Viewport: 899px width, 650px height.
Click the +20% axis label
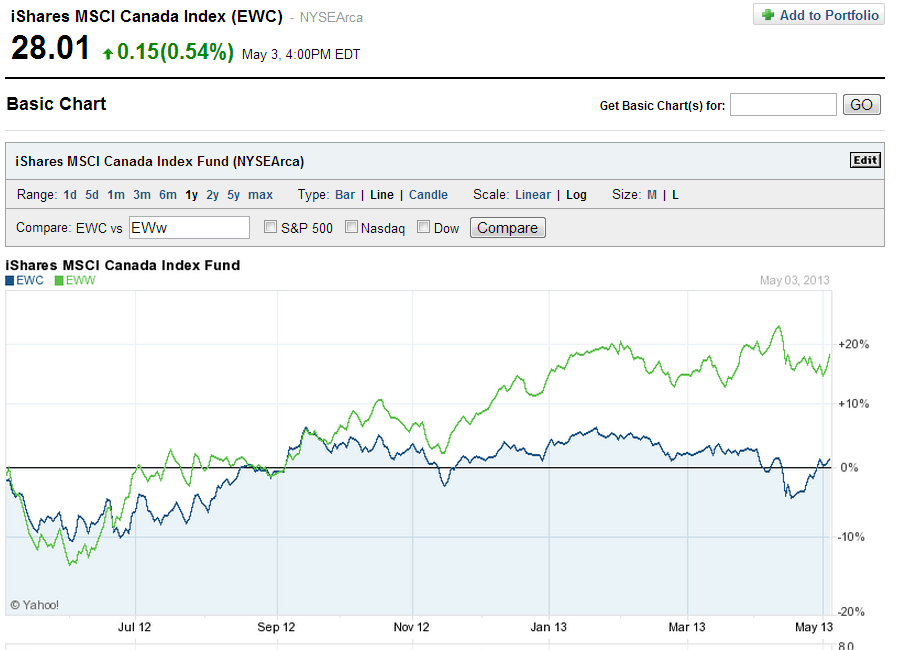click(854, 344)
